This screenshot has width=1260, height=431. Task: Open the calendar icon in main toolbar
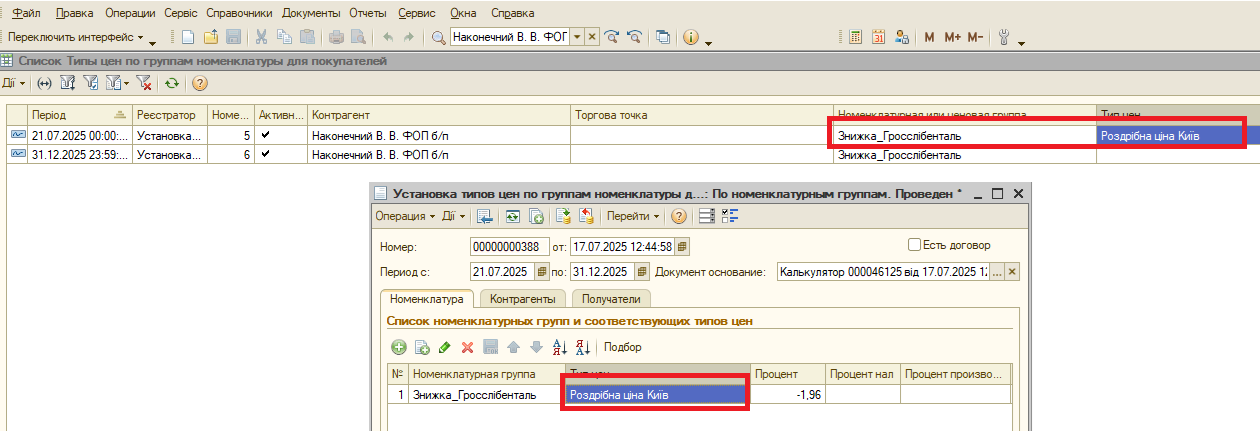[879, 37]
